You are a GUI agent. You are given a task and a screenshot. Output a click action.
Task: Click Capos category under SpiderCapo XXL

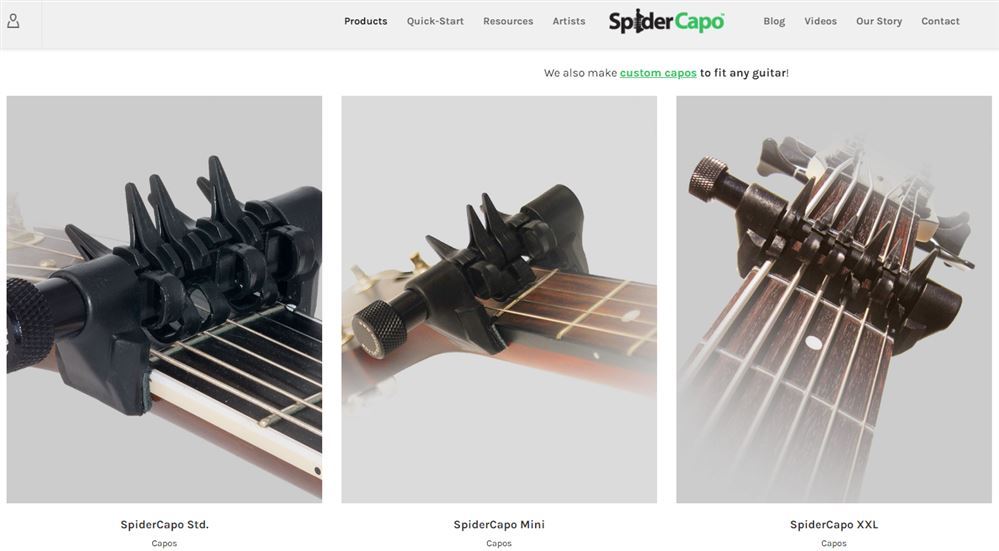(x=834, y=543)
